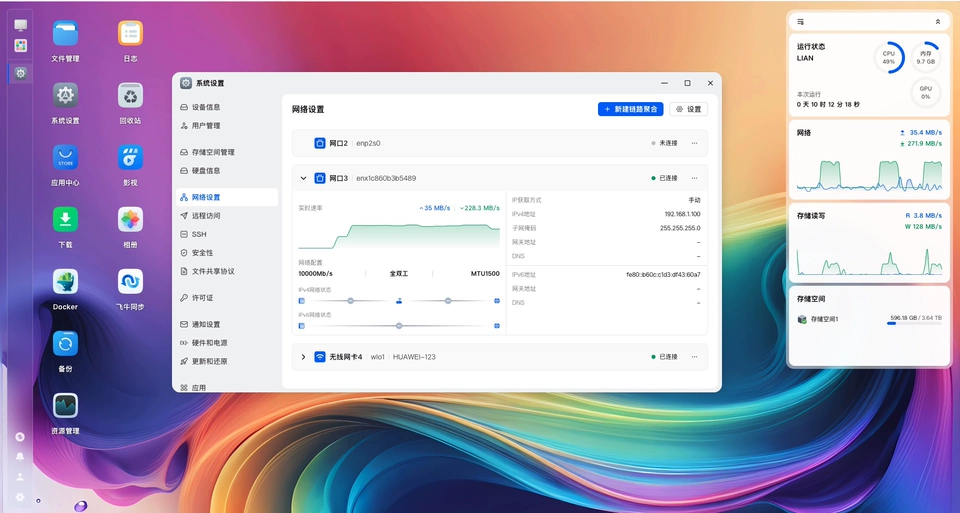The width and height of the screenshot is (960, 513).
Task: Go to 存储空间管理 in sidebar
Action: coord(213,152)
